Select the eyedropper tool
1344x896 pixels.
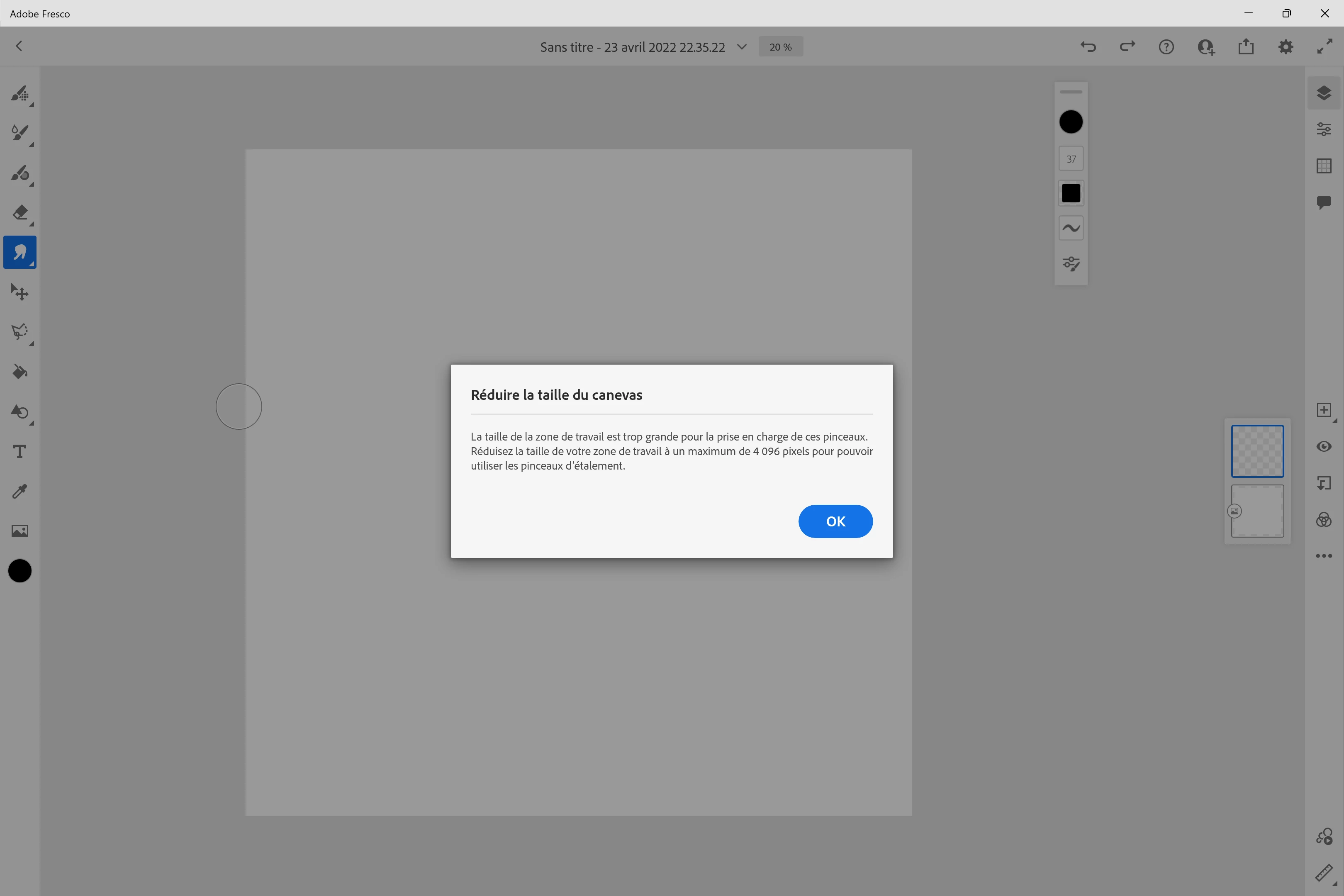[19, 492]
